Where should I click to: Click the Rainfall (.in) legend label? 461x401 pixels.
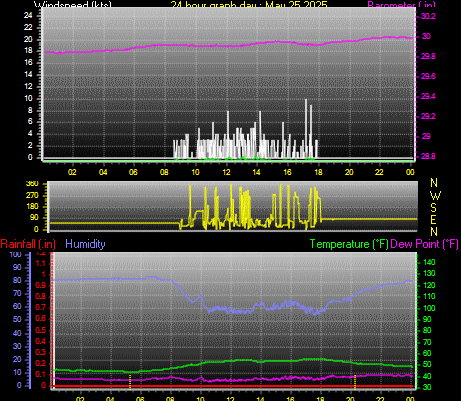[28, 244]
